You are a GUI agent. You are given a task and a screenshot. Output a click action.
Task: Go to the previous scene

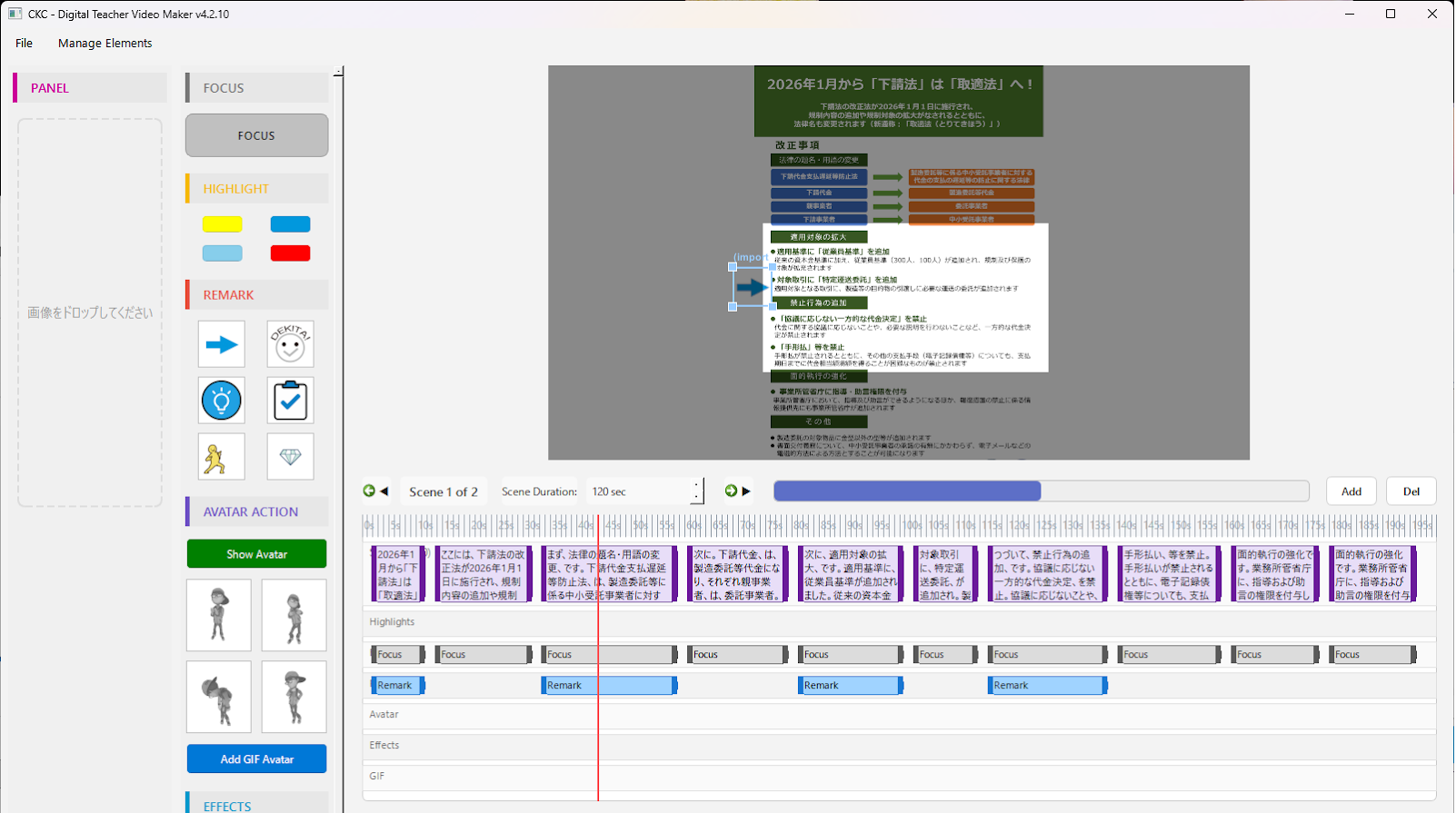(x=375, y=491)
